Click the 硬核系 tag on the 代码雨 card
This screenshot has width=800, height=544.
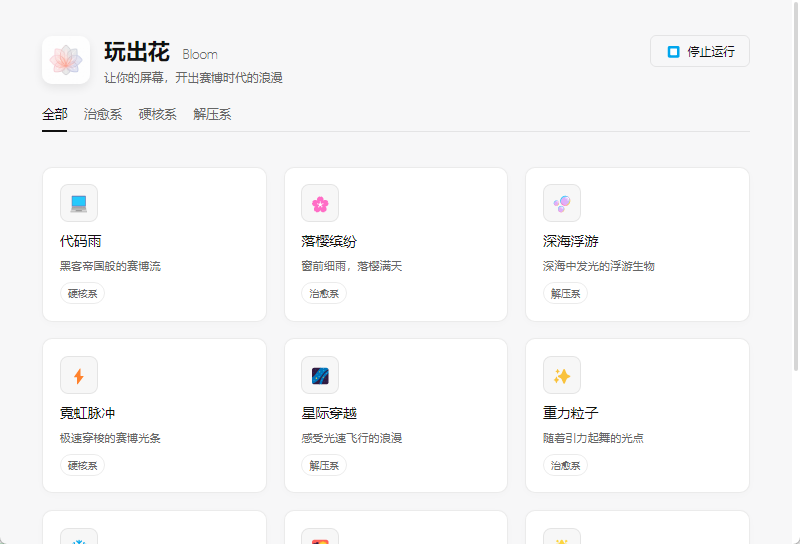coord(83,294)
